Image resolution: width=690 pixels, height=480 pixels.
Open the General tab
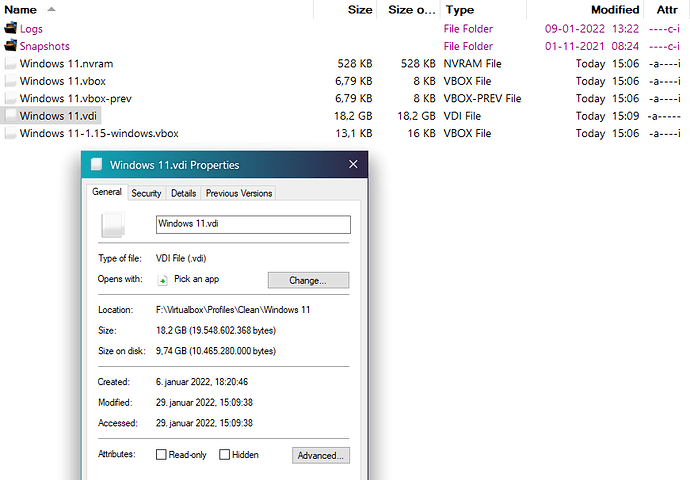[107, 192]
